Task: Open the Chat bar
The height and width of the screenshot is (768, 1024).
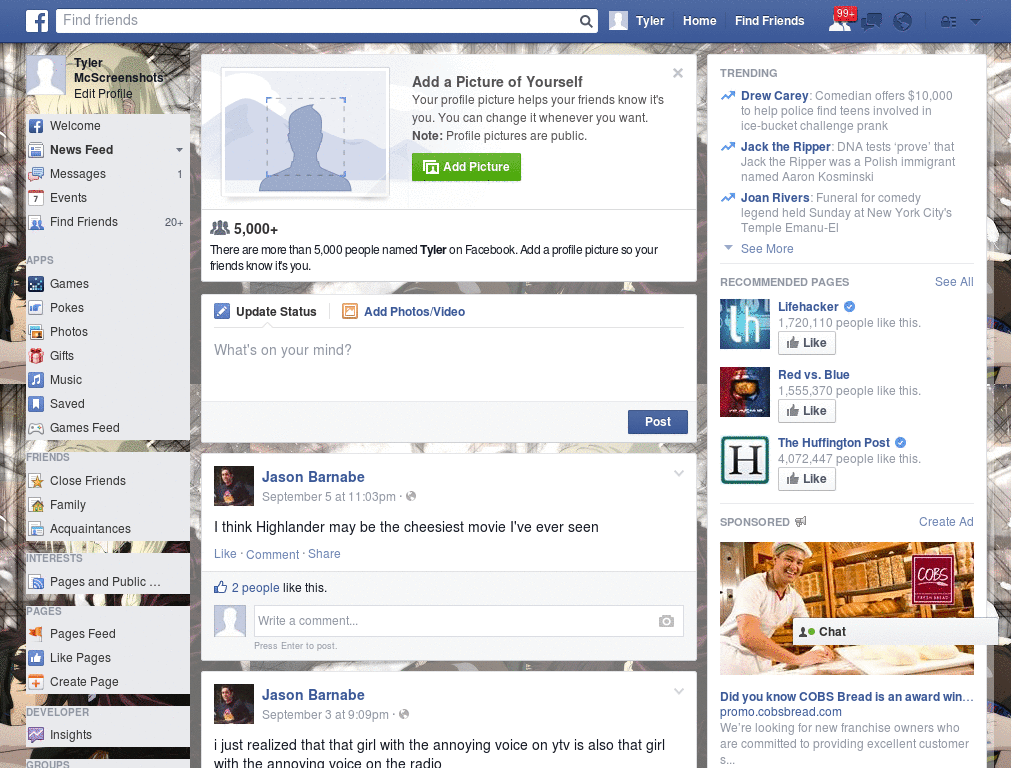Action: 895,632
